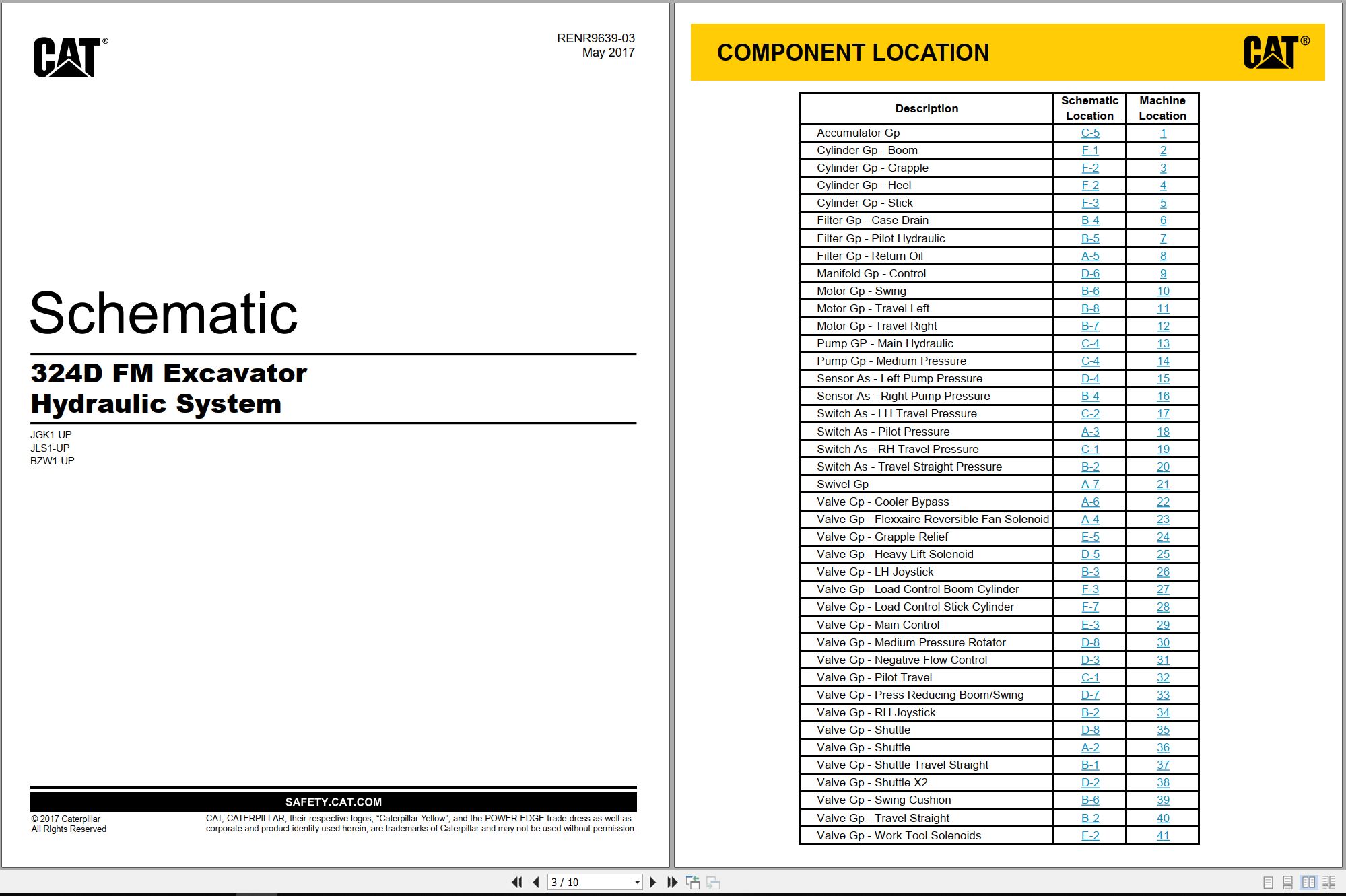Click machine location 41 for Work Tool Solenoids
This screenshot has height=896, width=1346.
click(x=1163, y=835)
